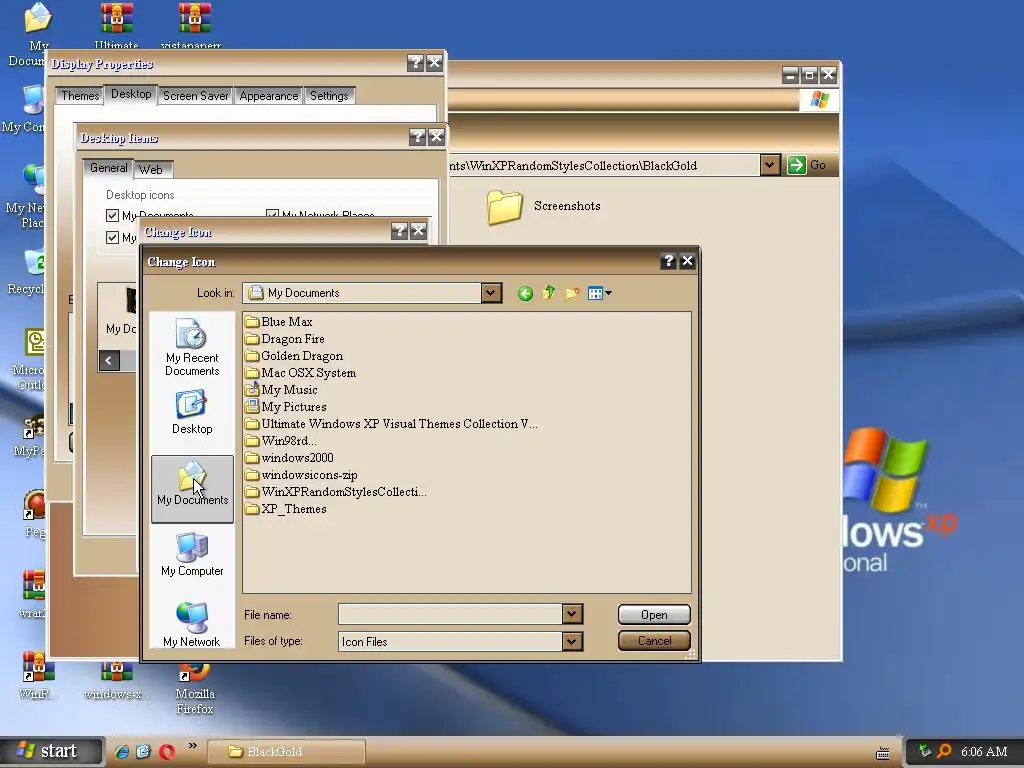Click the Open button
1024x768 pixels.
[x=654, y=615]
